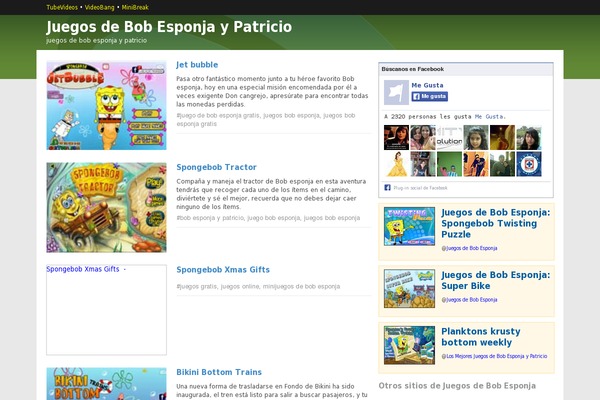
Task: Open the VideoBang link in top bar
Action: pyautogui.click(x=99, y=7)
